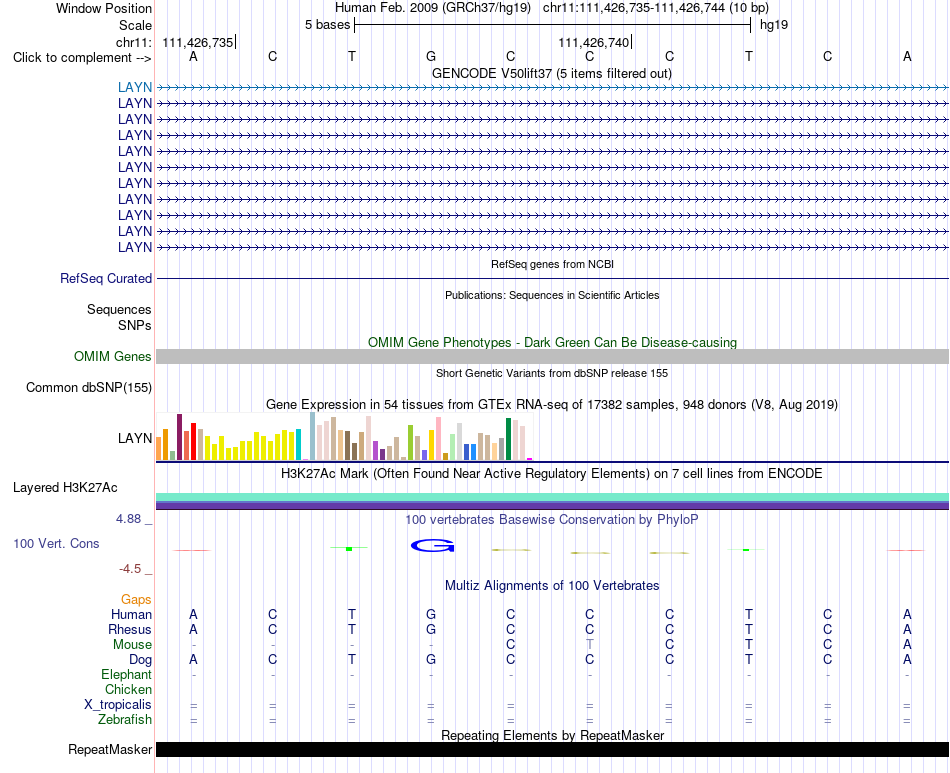The width and height of the screenshot is (950, 773).
Task: Click the 'chr11:' base position label
Action: tap(133, 42)
